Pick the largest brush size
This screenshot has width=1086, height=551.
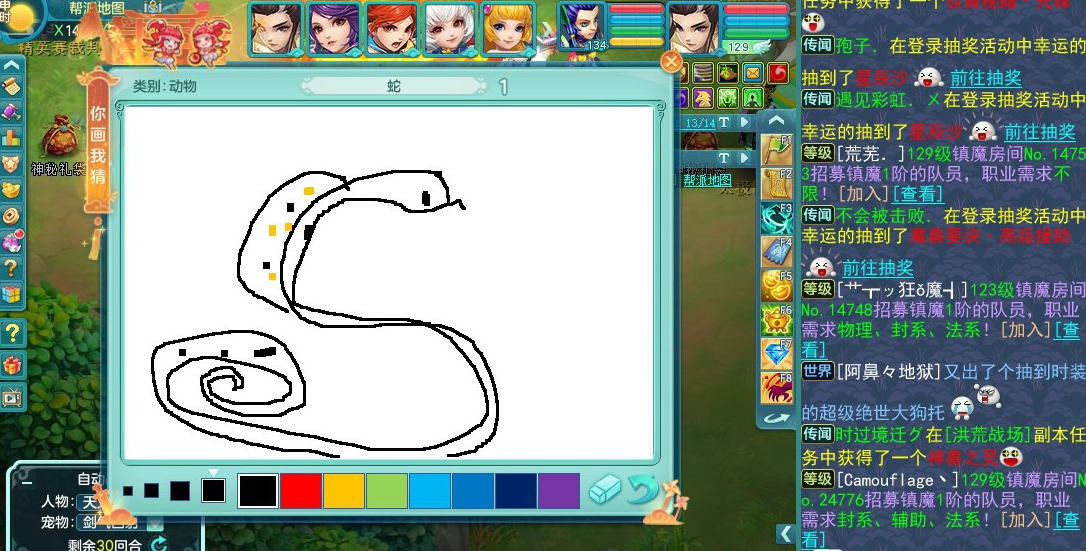(213, 491)
